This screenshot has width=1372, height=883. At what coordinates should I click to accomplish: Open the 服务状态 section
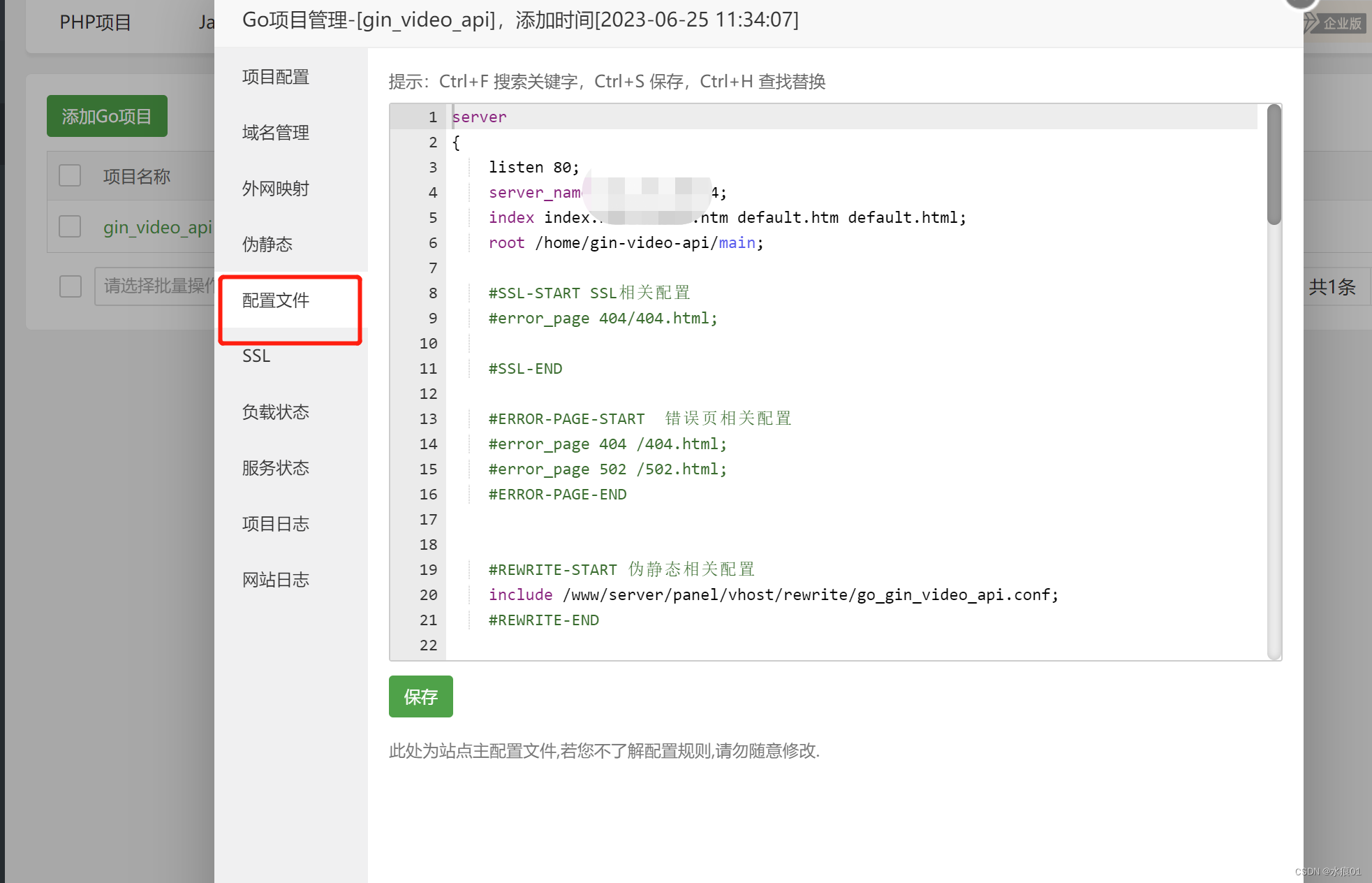tap(275, 468)
